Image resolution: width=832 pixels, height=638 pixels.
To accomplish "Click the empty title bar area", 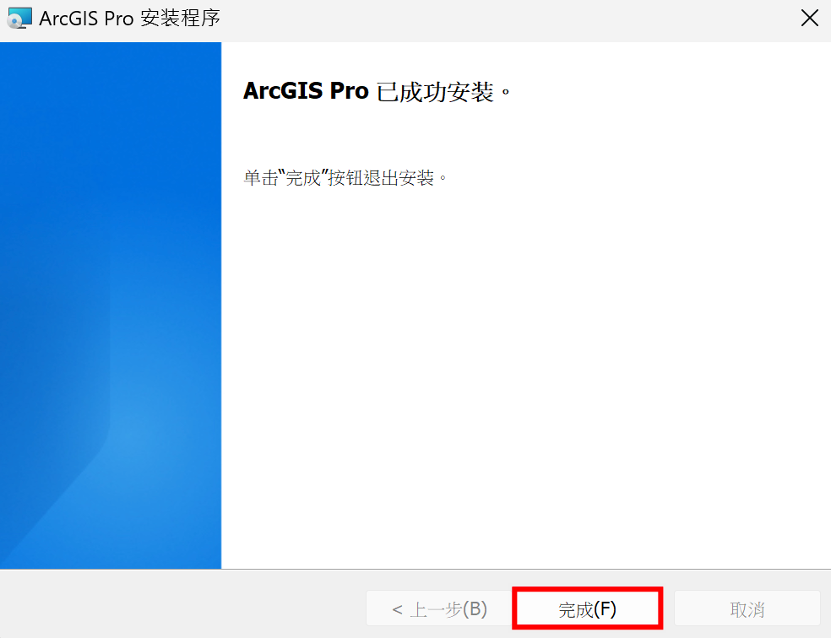I will pos(504,19).
